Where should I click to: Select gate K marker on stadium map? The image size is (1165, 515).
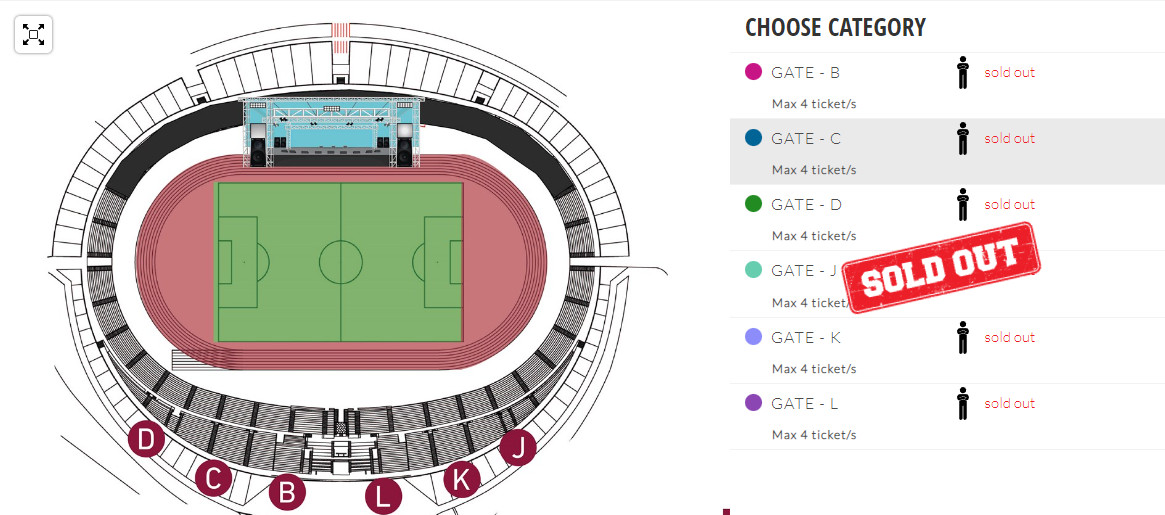click(x=461, y=480)
